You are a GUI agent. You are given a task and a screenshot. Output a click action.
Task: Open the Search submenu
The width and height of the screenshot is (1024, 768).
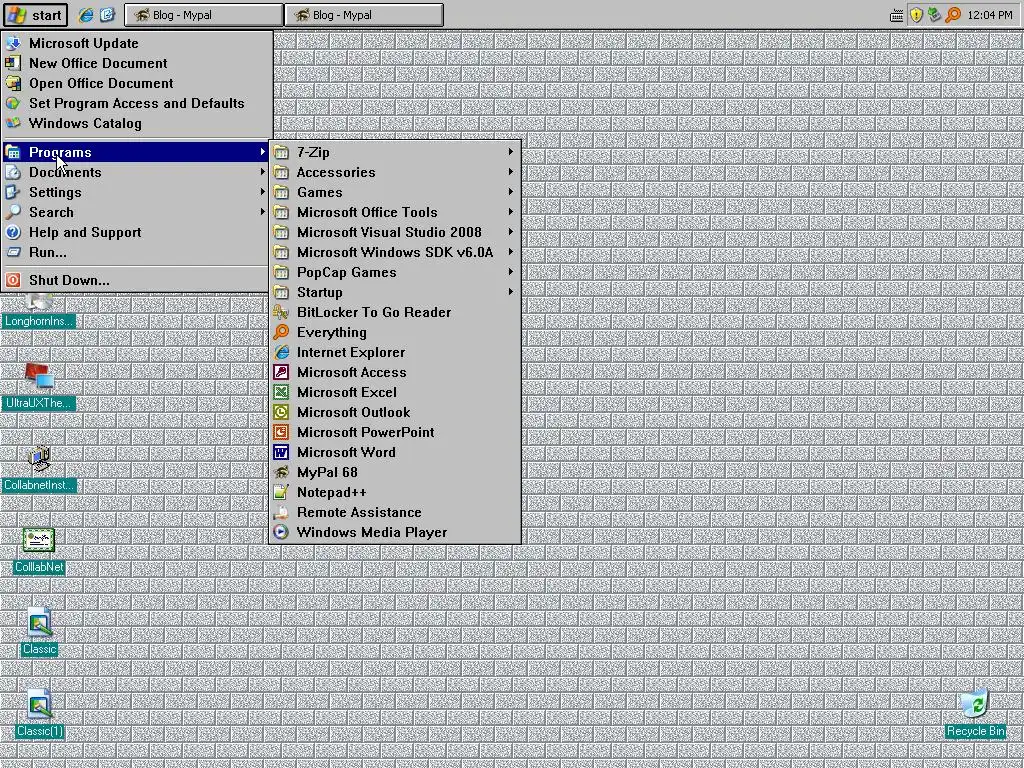(136, 212)
